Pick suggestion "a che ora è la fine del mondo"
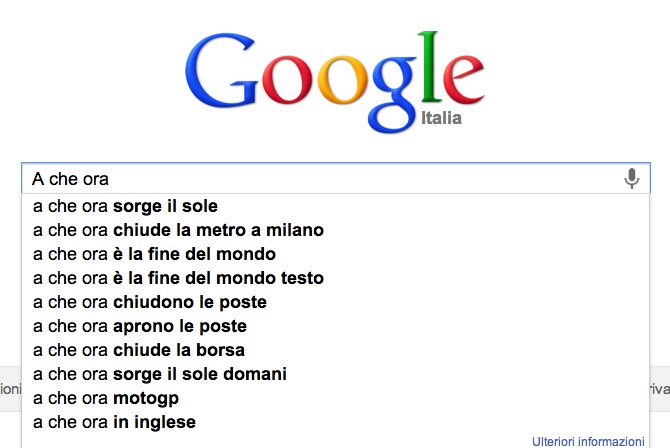 coord(154,254)
